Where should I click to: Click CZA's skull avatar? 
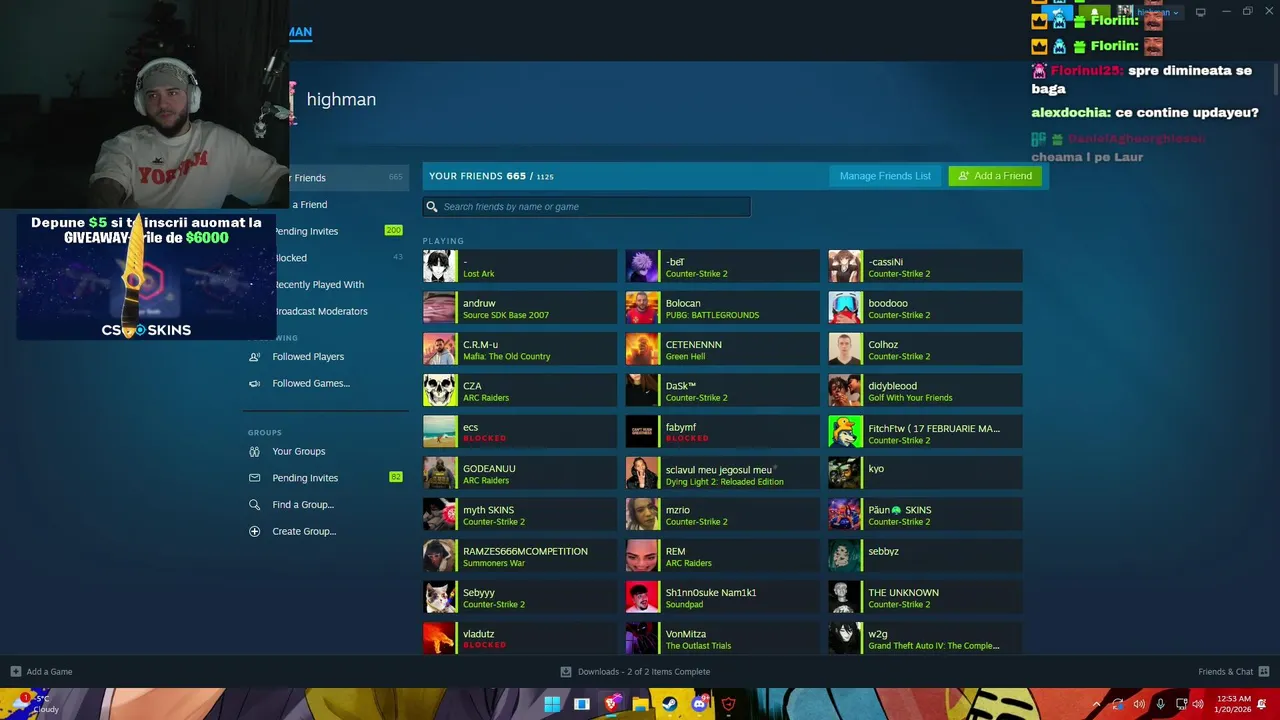[440, 390]
